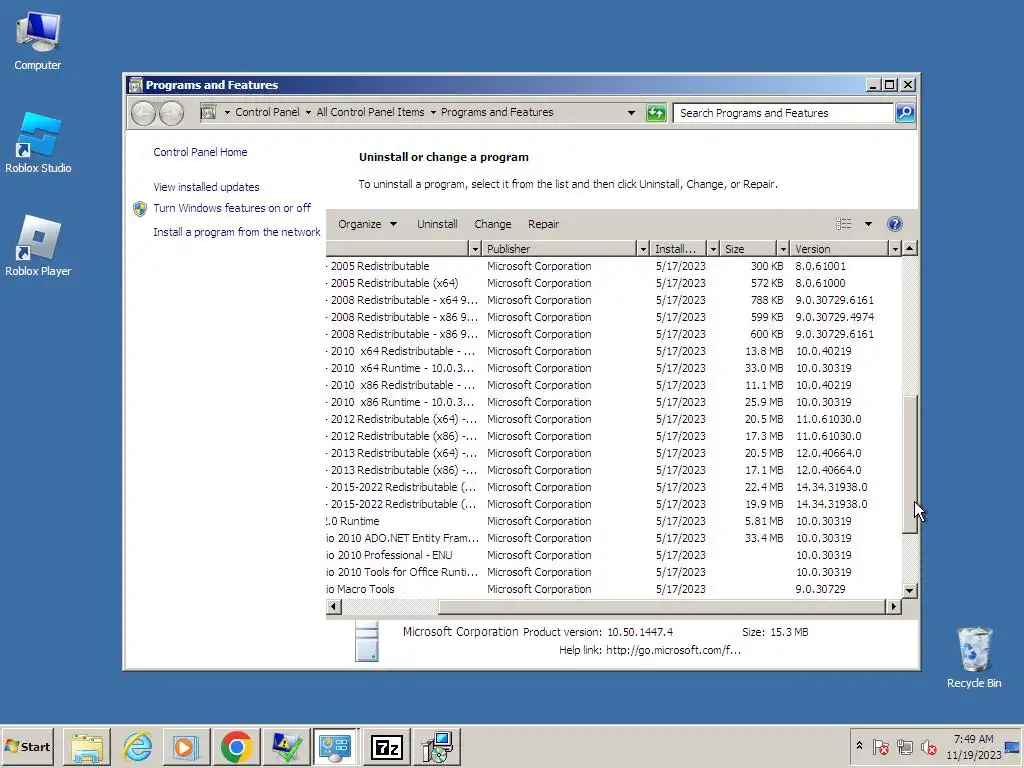The height and width of the screenshot is (768, 1024).
Task: Click the scroll down arrow of list
Action: pos(910,590)
